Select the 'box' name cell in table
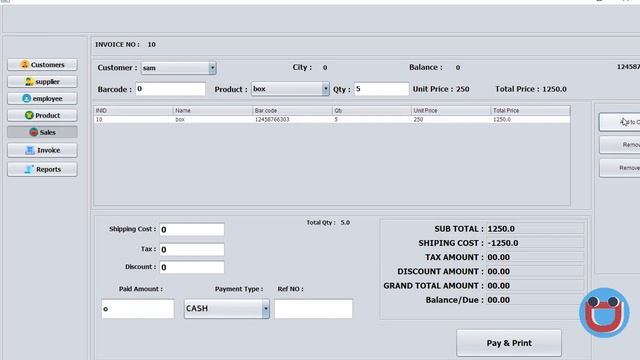Screen dimensions: 640x360 (213, 120)
